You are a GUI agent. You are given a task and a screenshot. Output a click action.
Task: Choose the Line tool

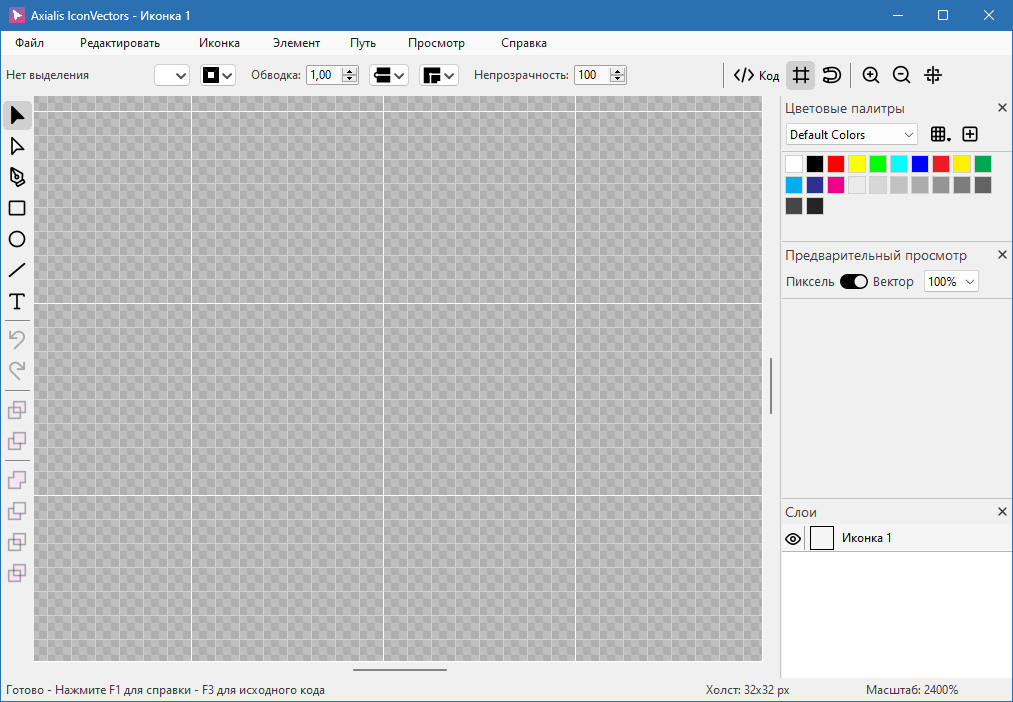pos(16,270)
